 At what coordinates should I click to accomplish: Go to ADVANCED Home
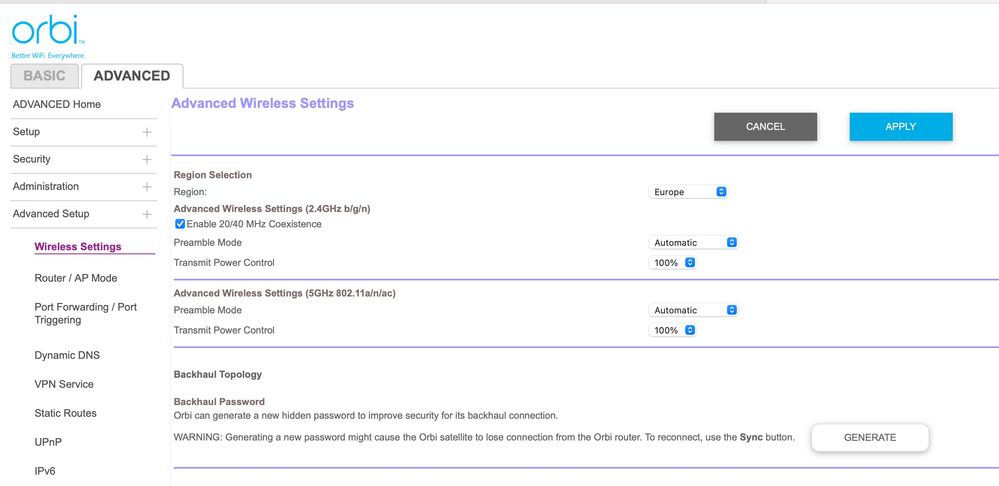56,104
